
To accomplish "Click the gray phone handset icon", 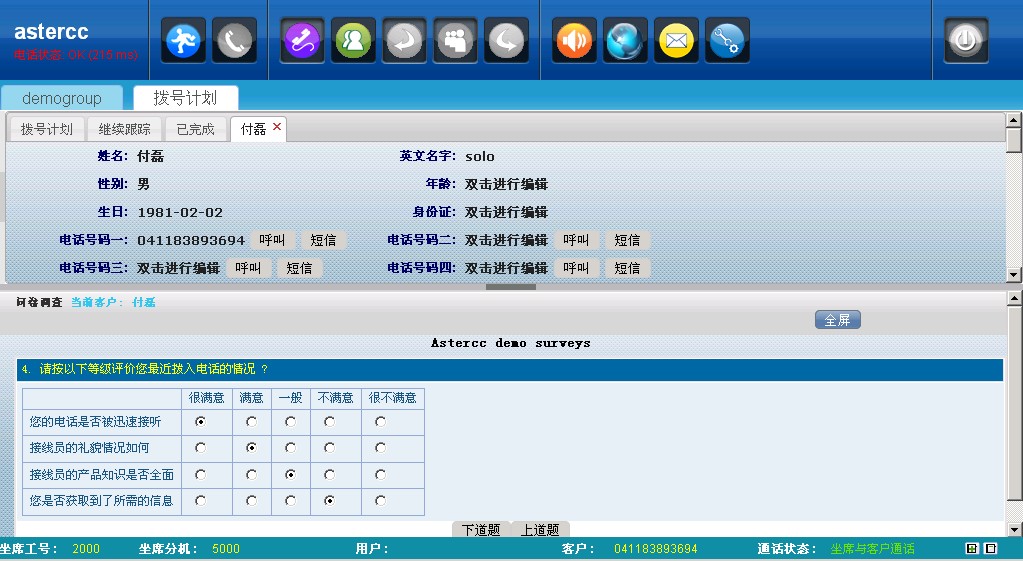I will pos(235,40).
